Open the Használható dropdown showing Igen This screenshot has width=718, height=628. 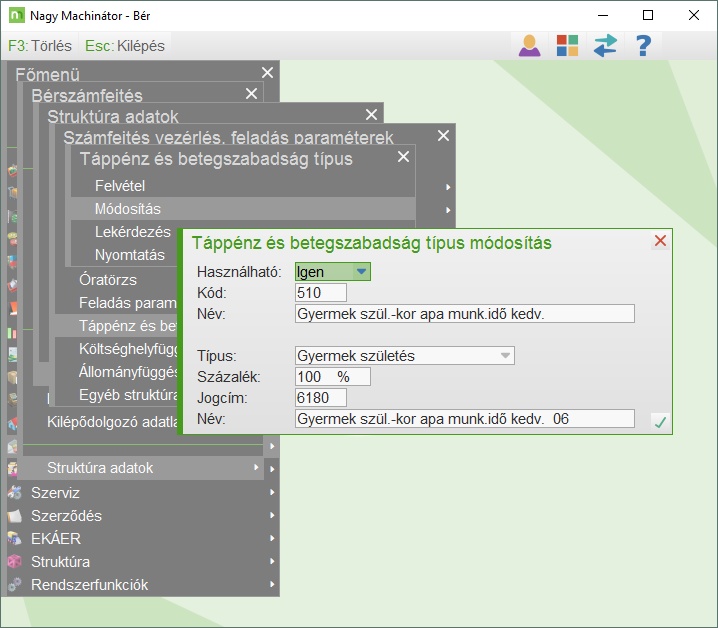click(333, 272)
